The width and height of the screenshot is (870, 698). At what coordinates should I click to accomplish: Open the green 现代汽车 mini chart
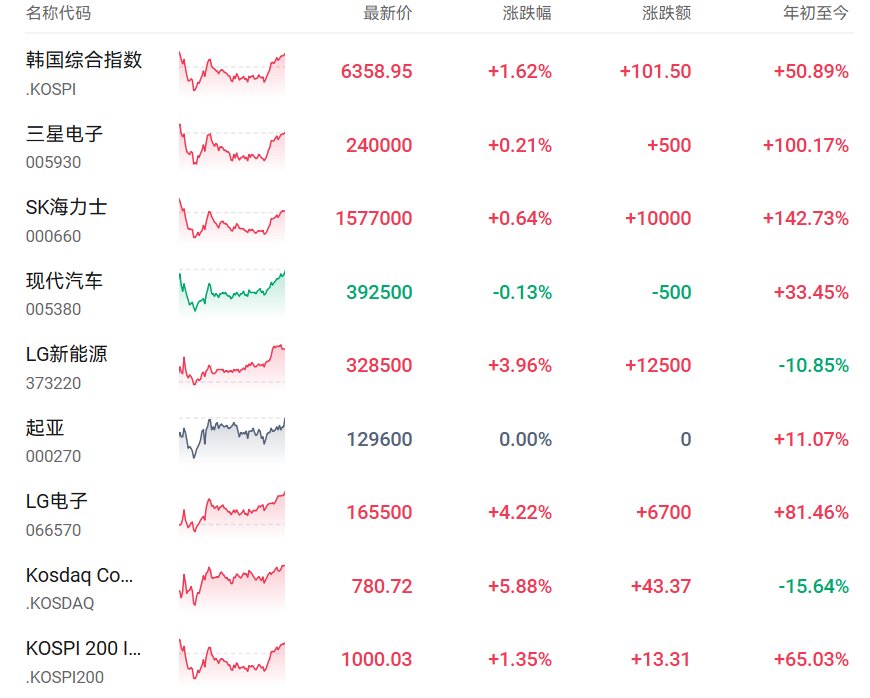pos(232,293)
